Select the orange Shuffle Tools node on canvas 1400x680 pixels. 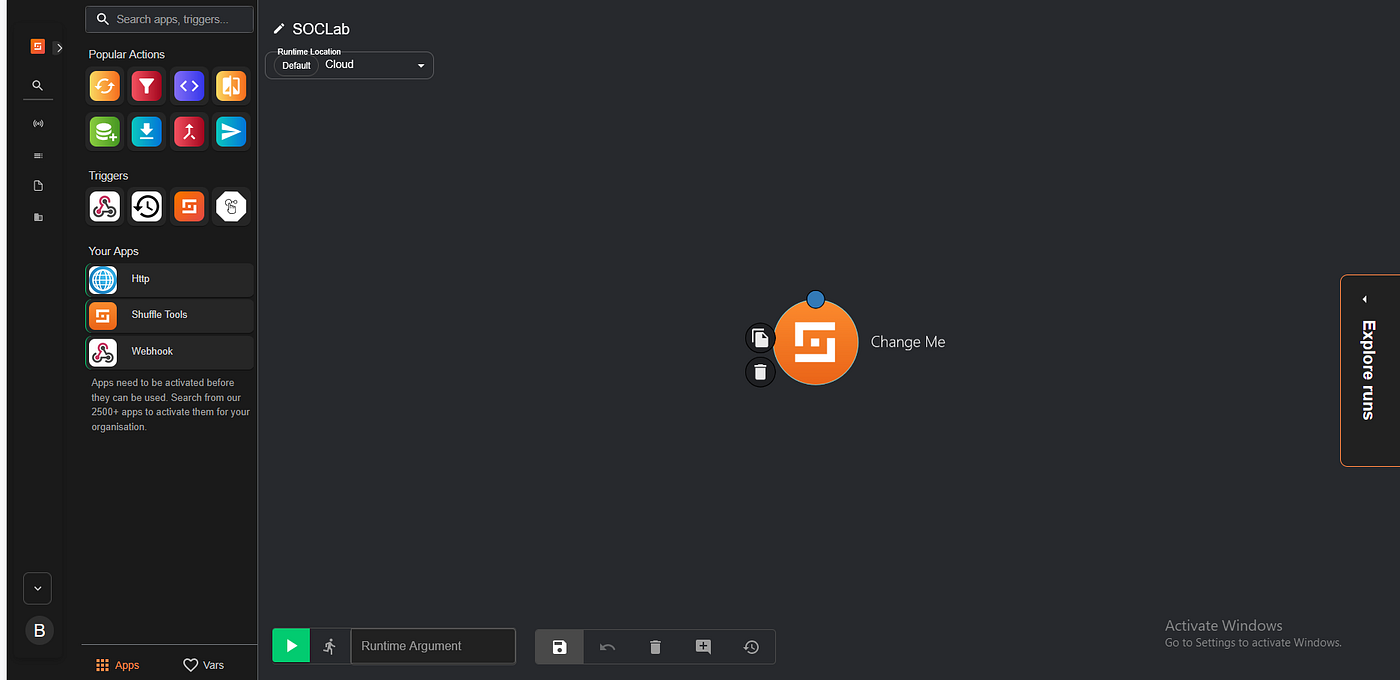816,342
